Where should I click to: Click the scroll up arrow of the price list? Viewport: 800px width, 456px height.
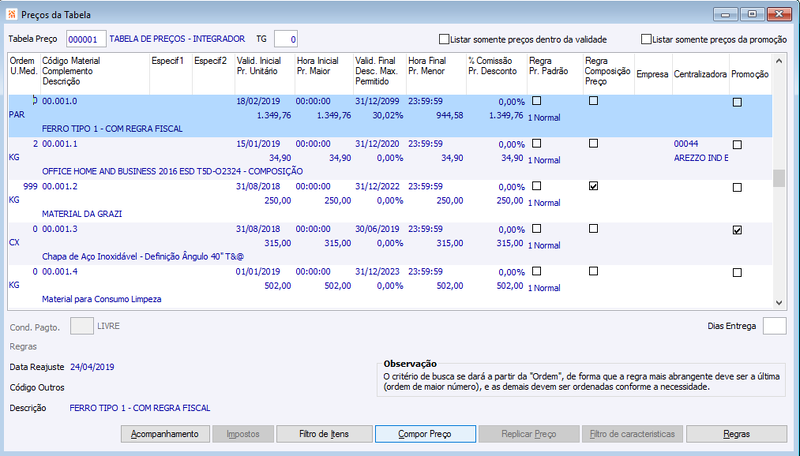(x=779, y=61)
